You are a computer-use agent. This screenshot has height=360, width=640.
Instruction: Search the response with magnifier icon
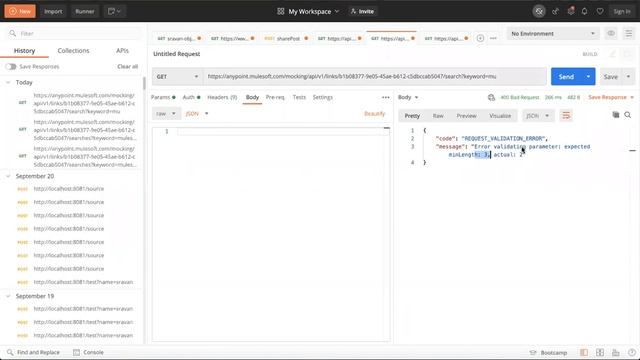pos(628,115)
